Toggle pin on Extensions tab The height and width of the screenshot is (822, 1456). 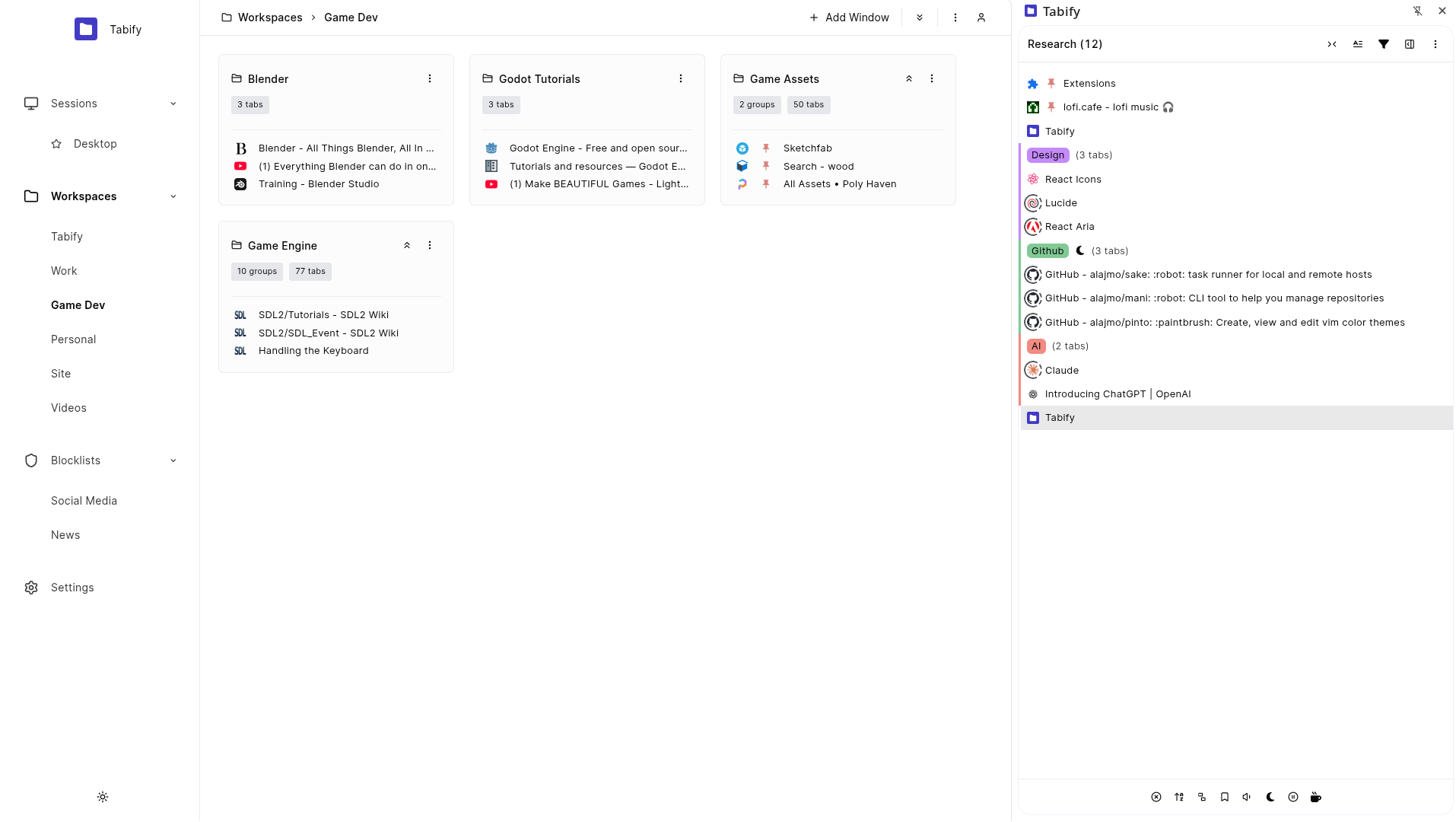point(1051,83)
